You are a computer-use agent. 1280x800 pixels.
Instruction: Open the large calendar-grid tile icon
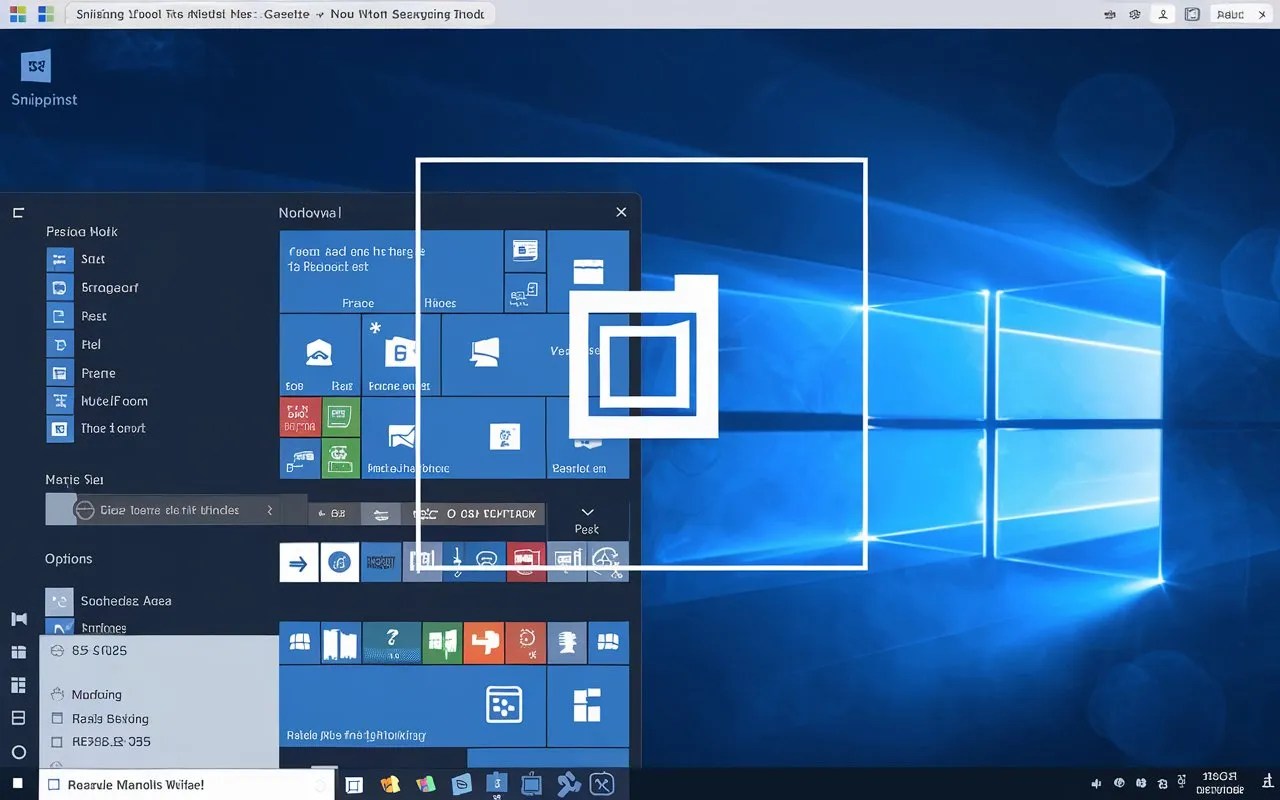point(503,704)
